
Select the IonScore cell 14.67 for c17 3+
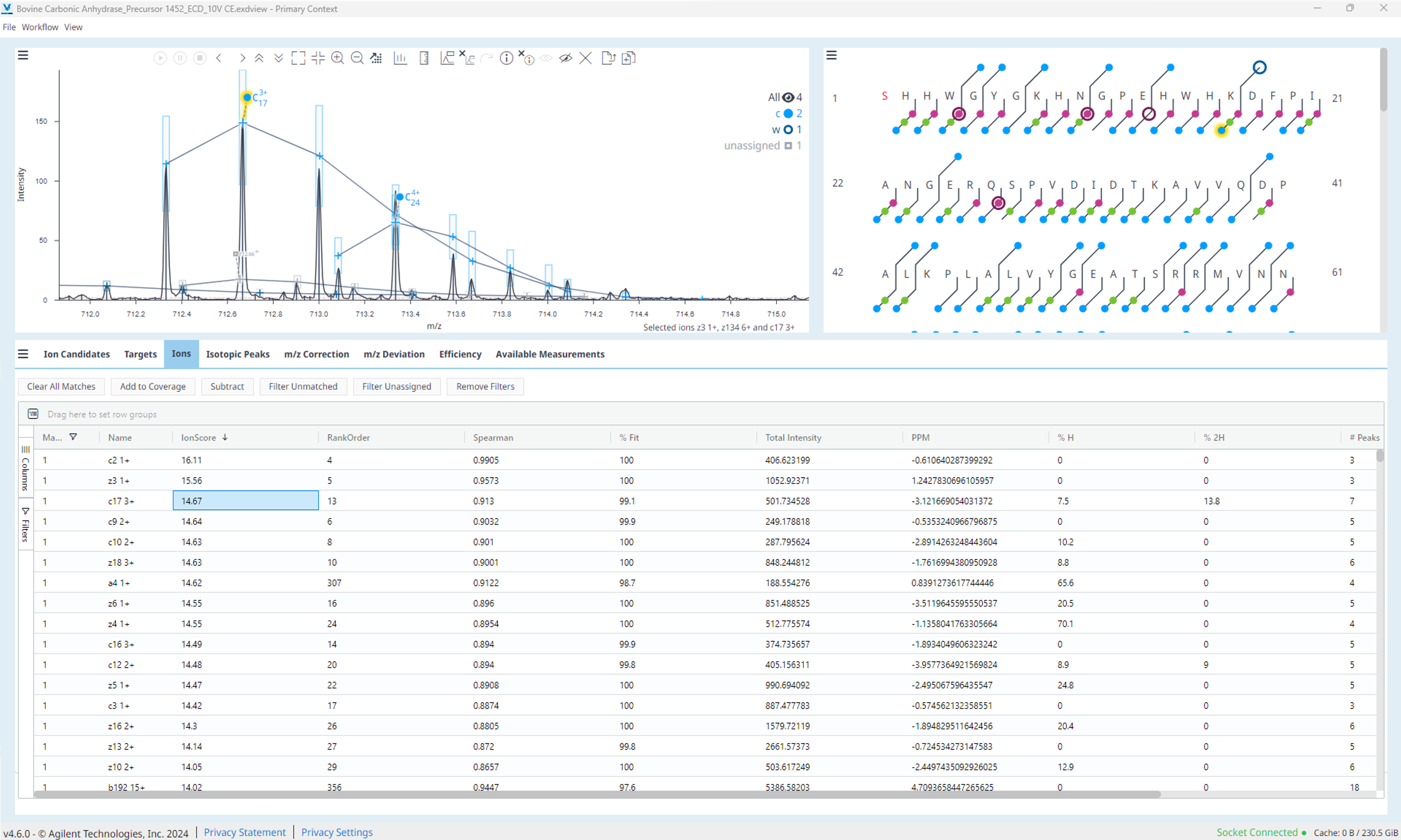pos(246,501)
